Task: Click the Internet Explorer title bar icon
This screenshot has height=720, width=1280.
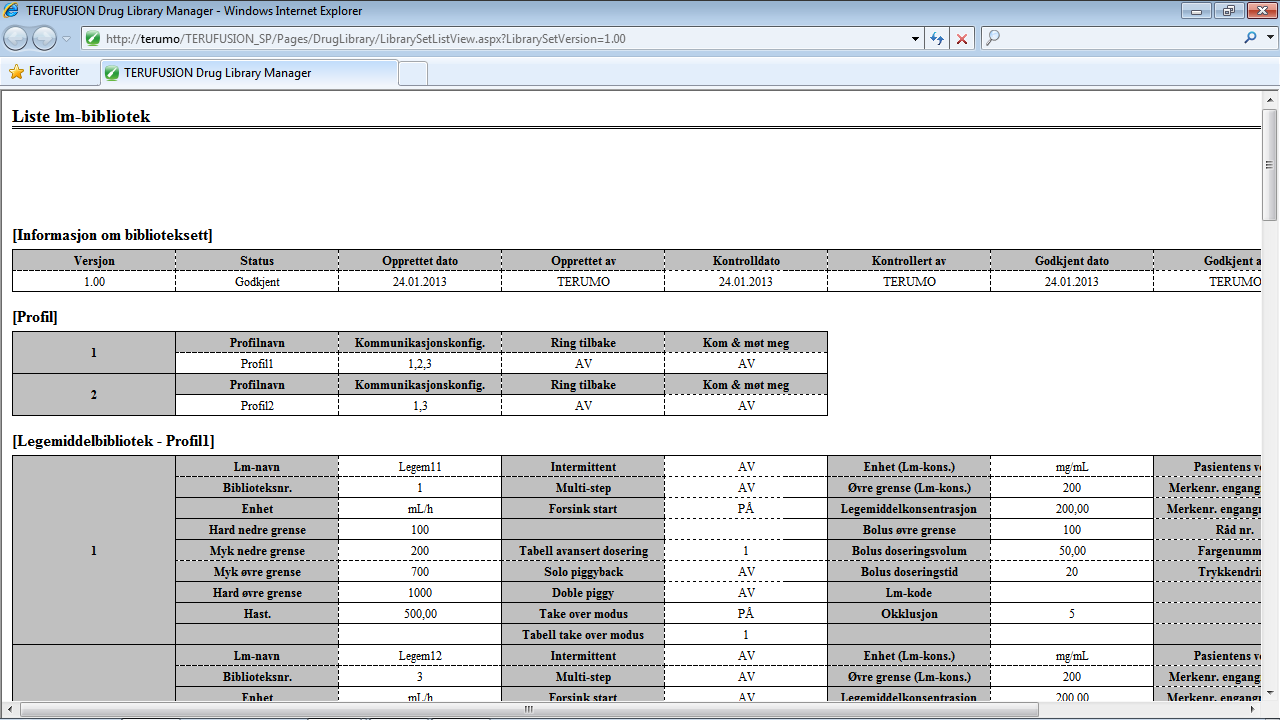Action: pos(12,11)
